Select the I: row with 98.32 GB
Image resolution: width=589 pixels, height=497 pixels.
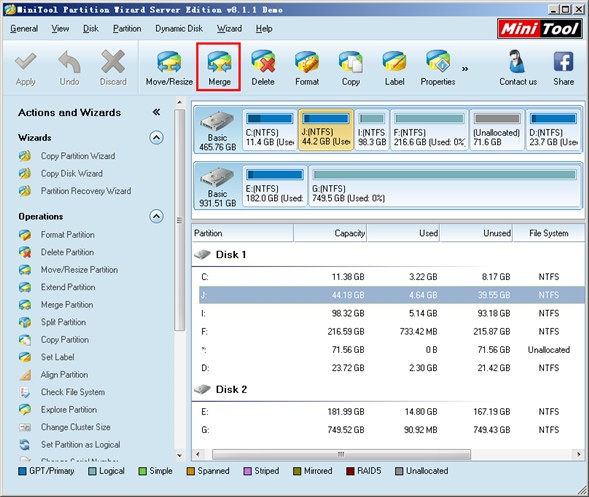coord(391,313)
